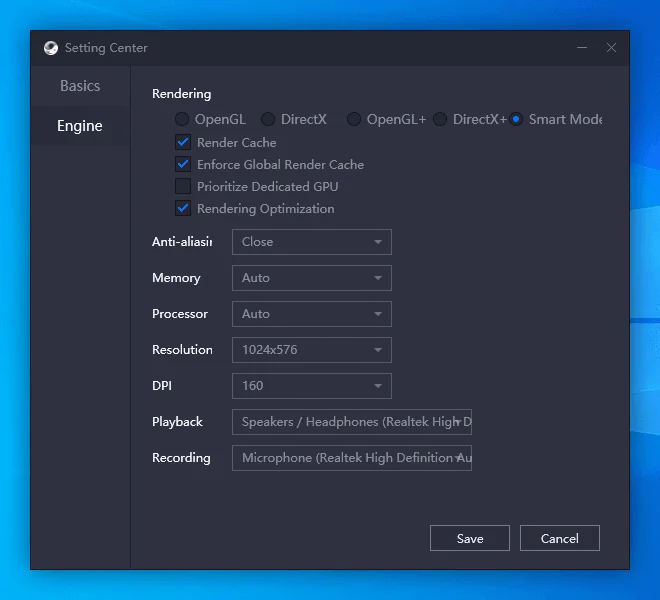Uncheck the Render Cache checkbox
Viewport: 660px width, 600px height.
[183, 142]
